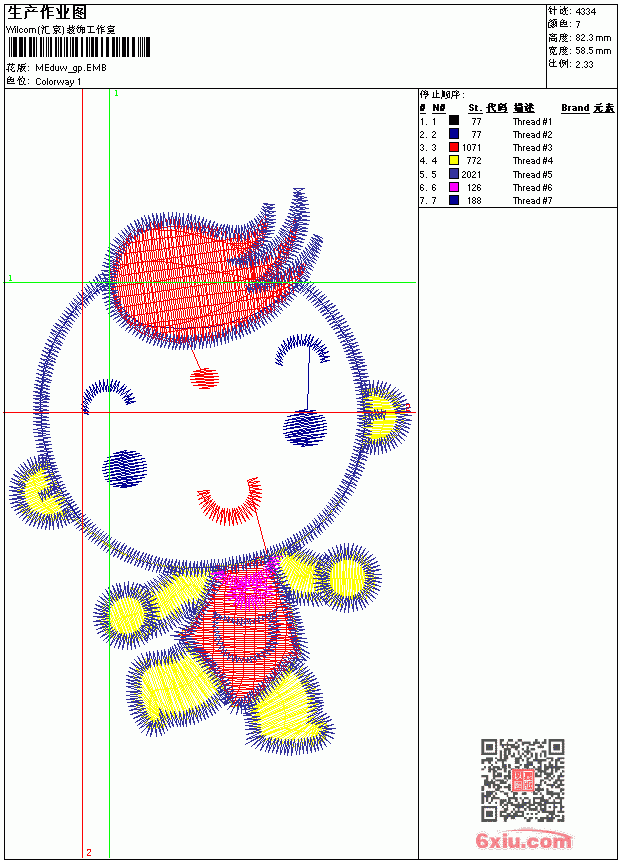The height and width of the screenshot is (860, 620).
Task: Click the barcode under the studio name
Action: (x=78, y=48)
